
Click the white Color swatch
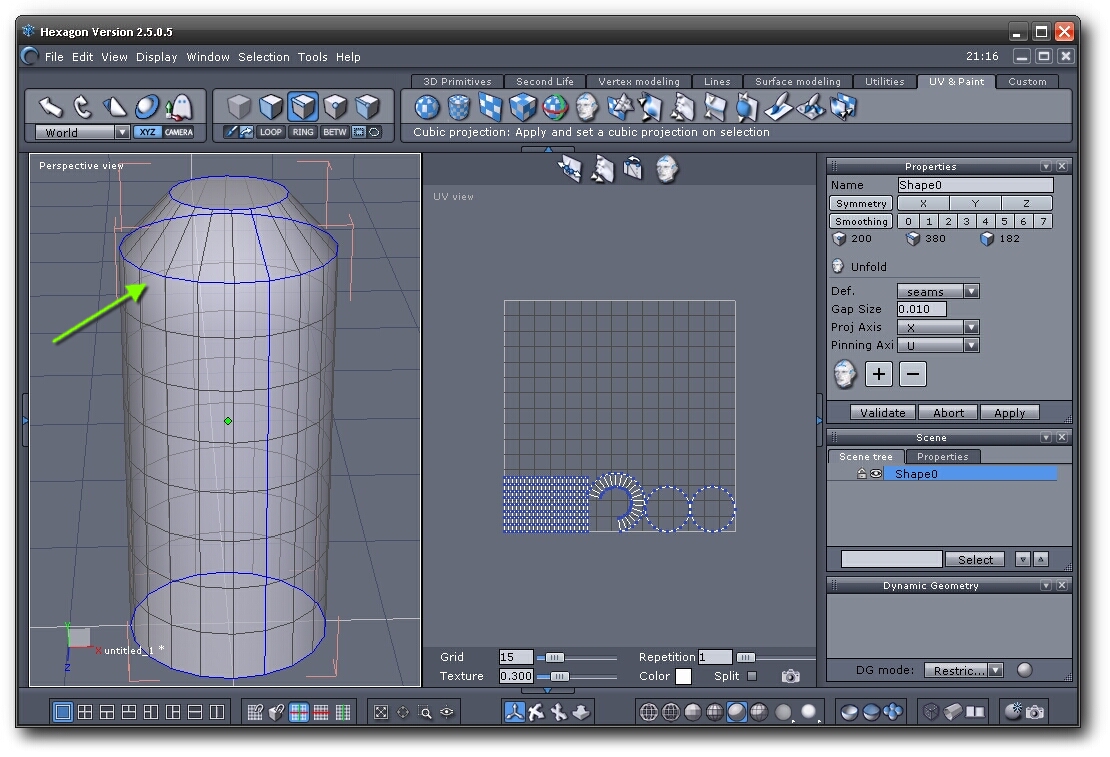coord(683,677)
